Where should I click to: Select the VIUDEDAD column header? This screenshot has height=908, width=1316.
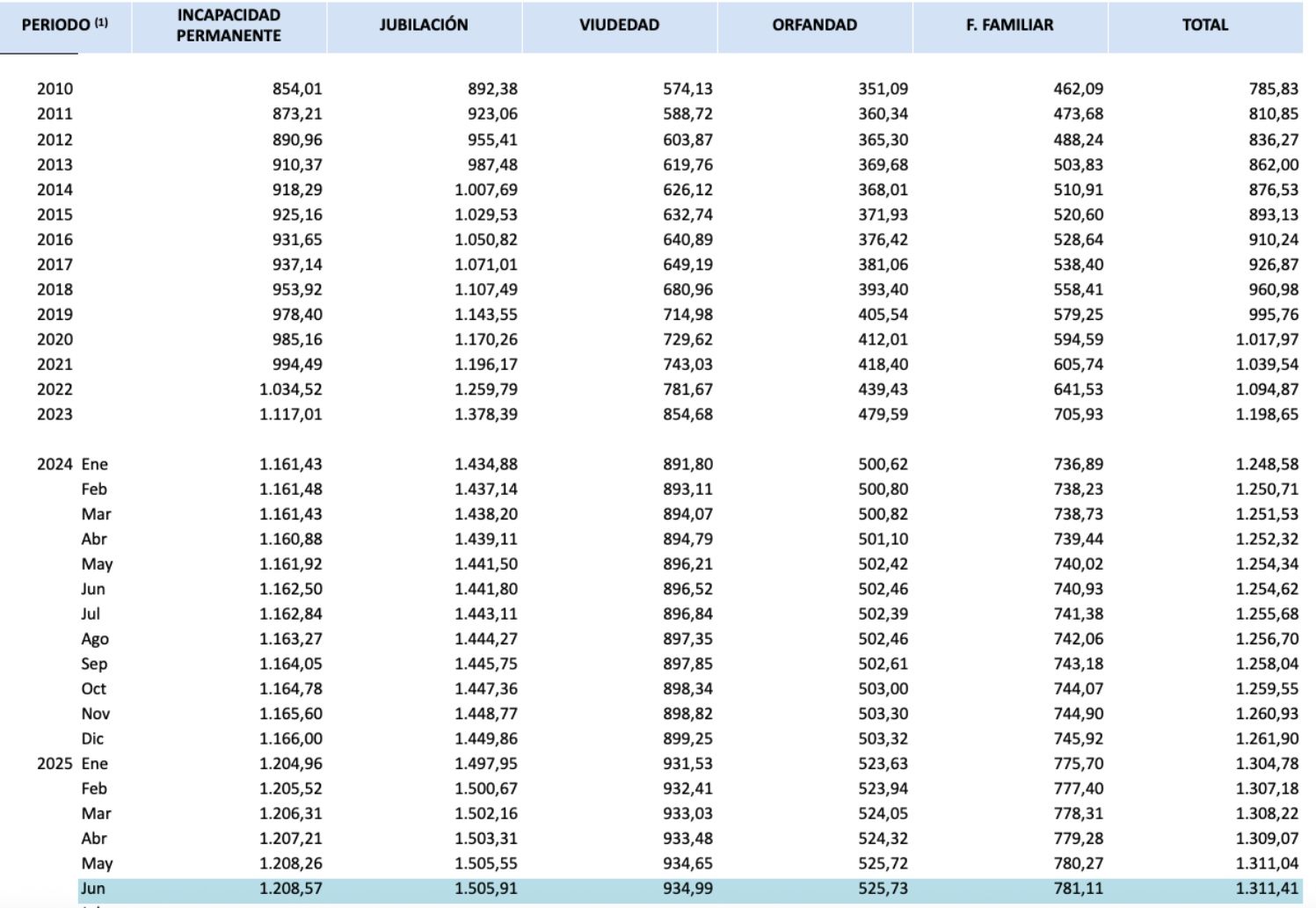tap(619, 25)
